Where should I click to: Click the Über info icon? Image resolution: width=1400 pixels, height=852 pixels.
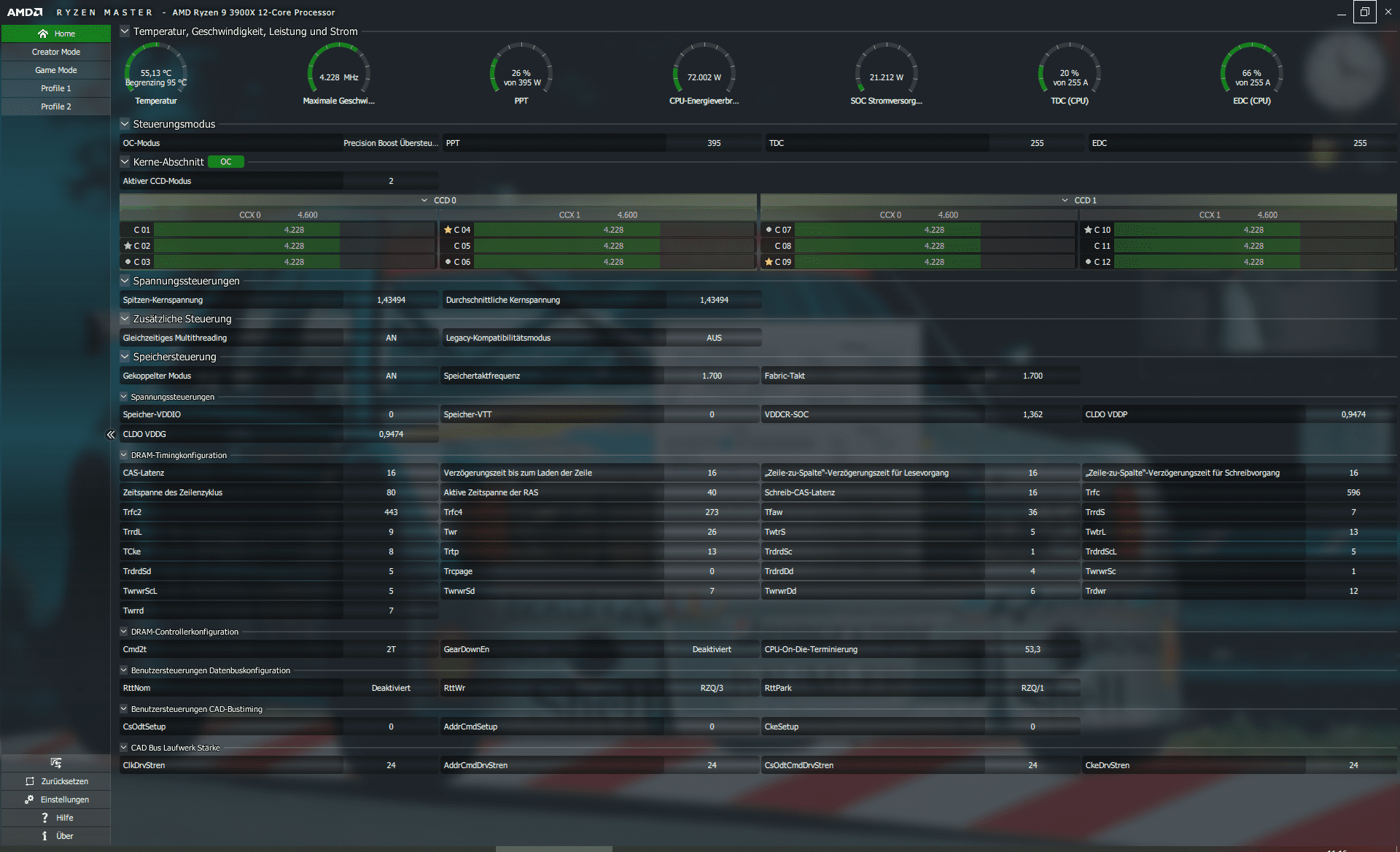[44, 836]
